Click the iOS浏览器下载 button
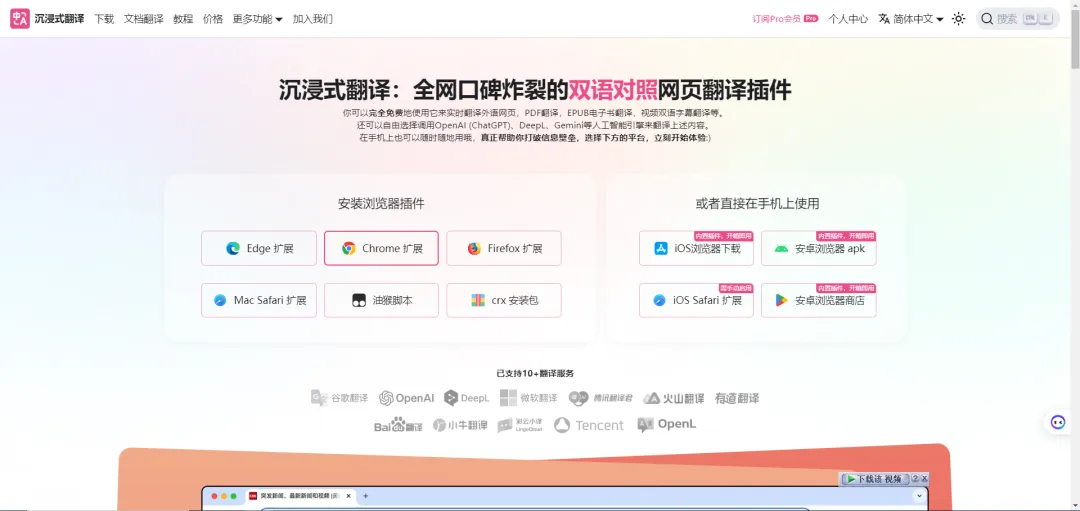Image resolution: width=1080 pixels, height=511 pixels. pyautogui.click(x=696, y=249)
